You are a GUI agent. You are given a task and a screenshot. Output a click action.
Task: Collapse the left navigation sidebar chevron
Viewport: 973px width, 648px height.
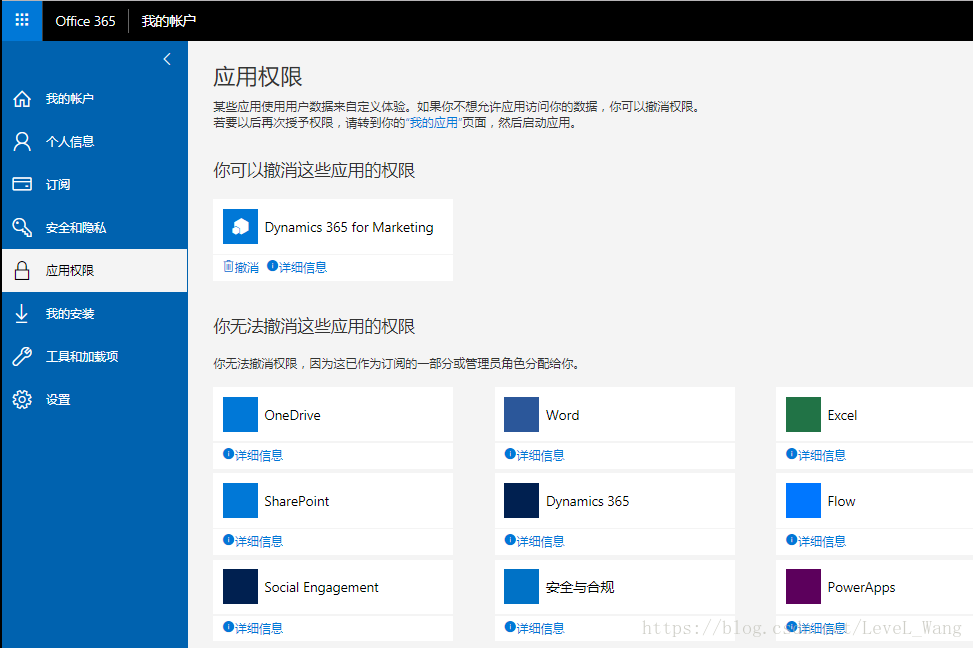click(x=167, y=59)
